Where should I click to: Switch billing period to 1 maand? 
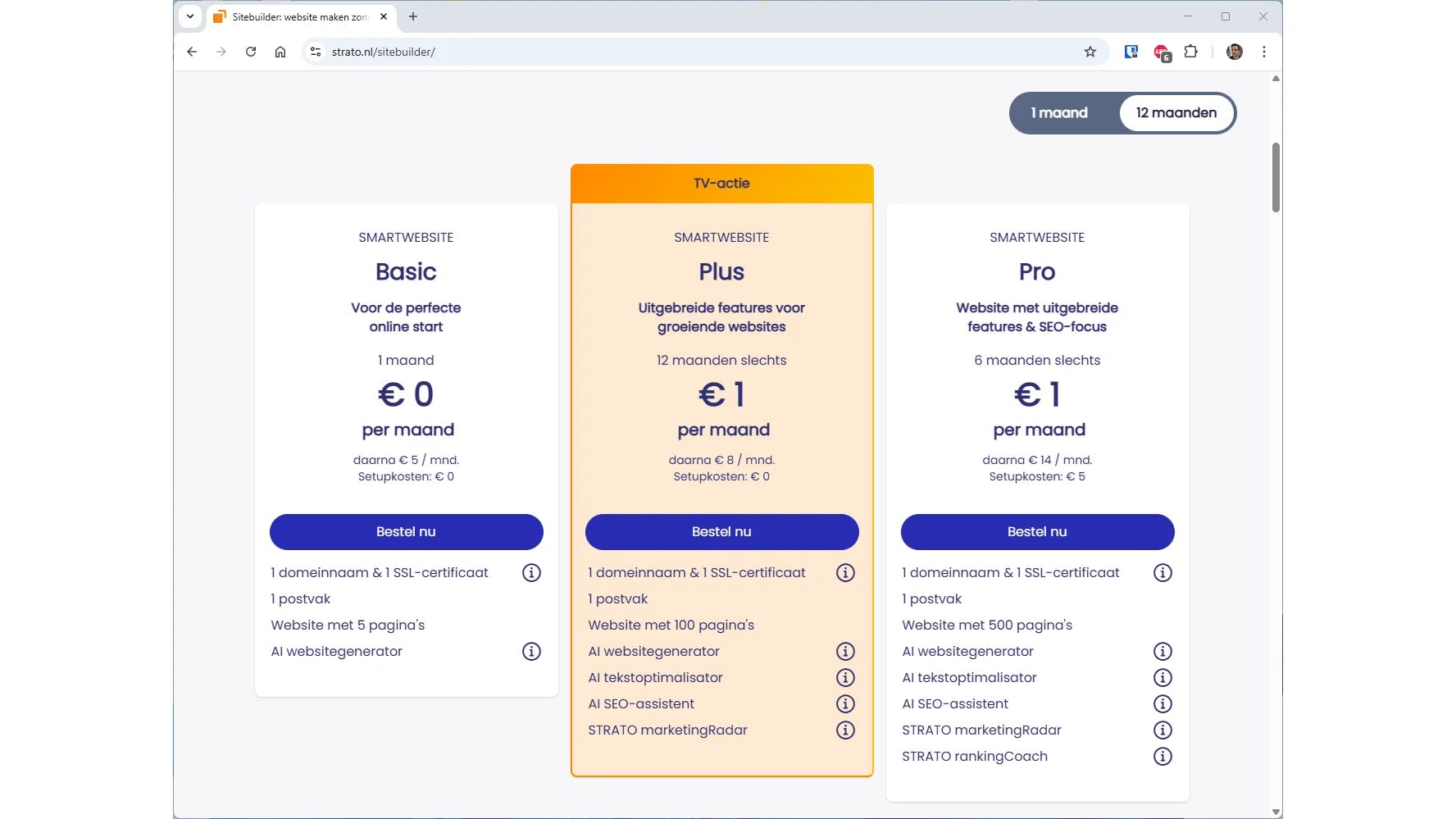(x=1059, y=113)
